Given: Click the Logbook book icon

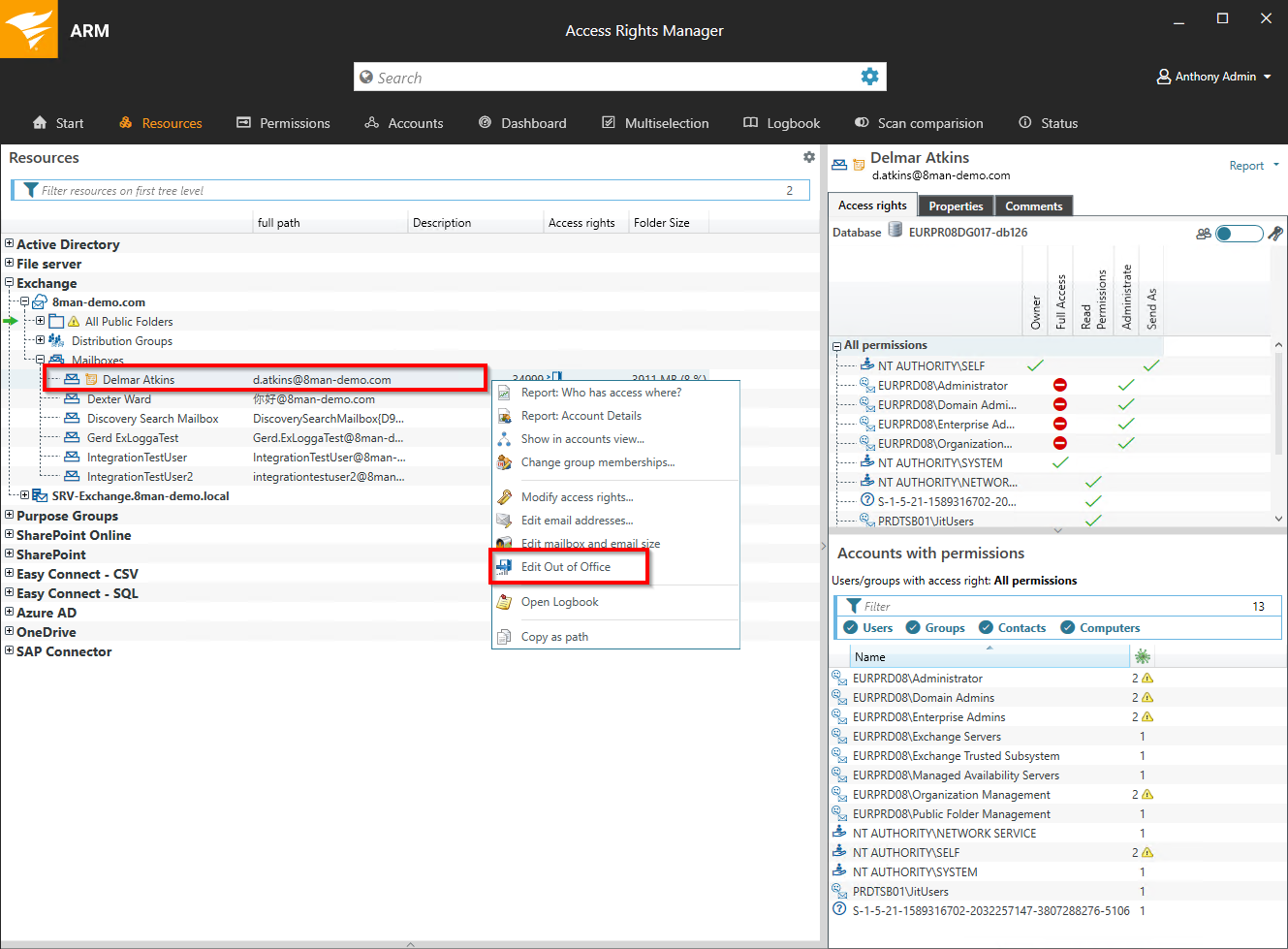Looking at the screenshot, I should [750, 123].
